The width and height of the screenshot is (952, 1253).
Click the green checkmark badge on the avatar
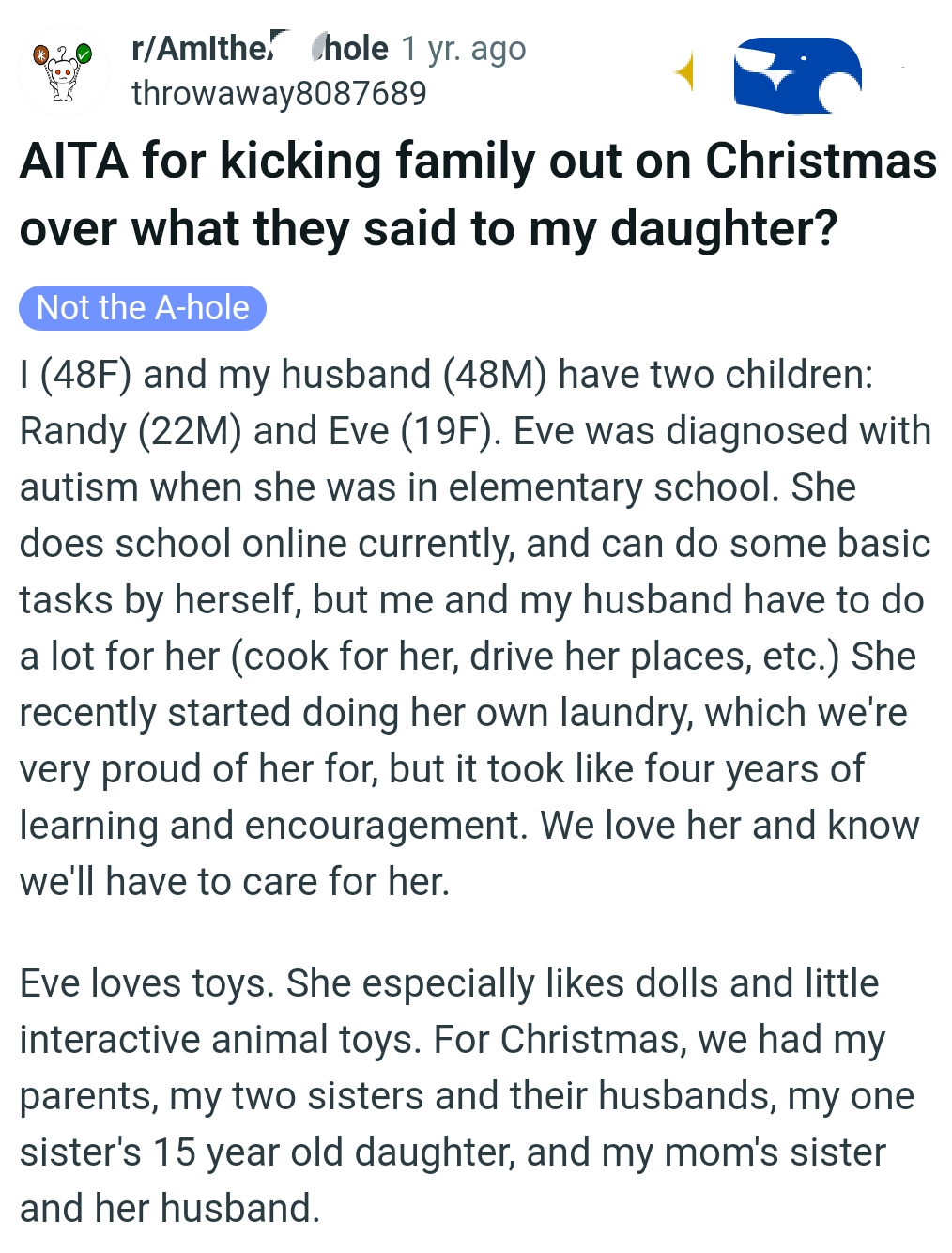[84, 53]
